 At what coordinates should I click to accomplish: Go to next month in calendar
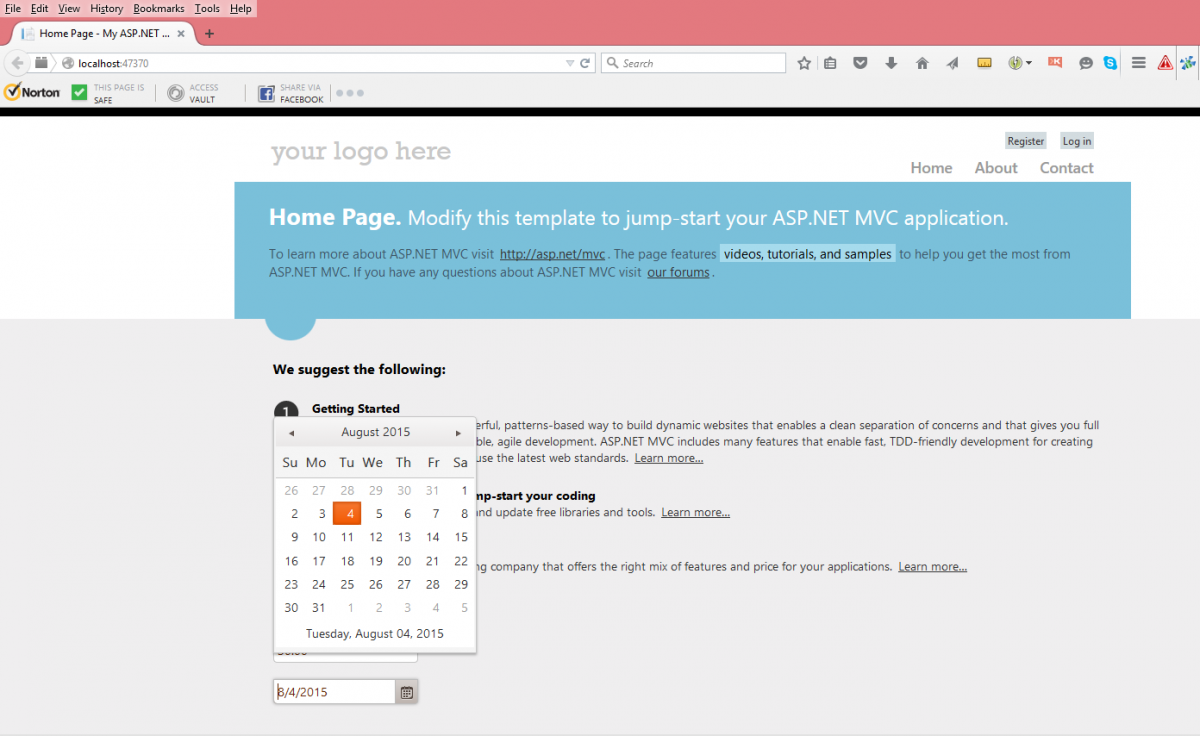coord(458,433)
